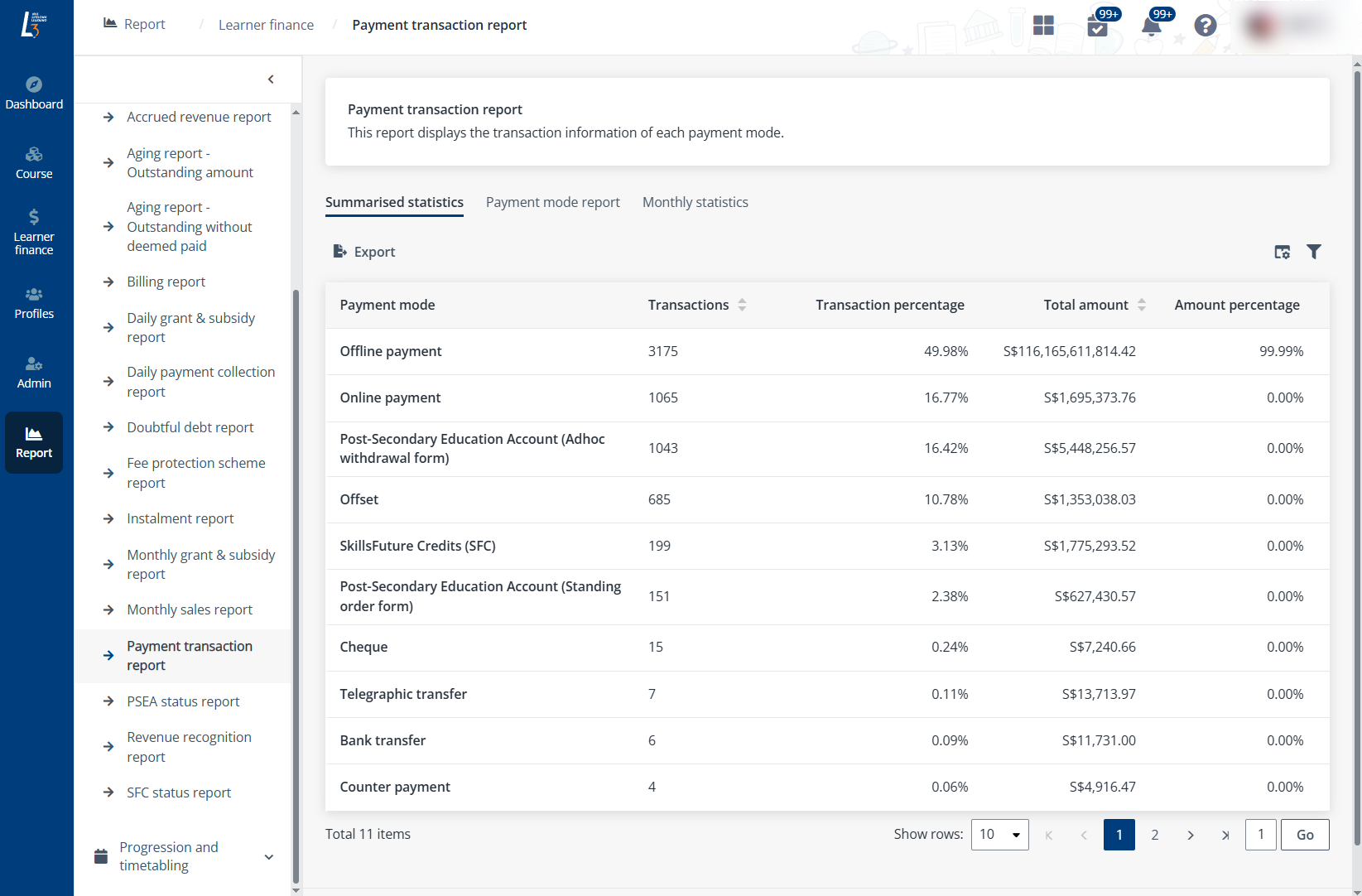
Task: Collapse the reports sidebar panel
Action: [x=271, y=79]
